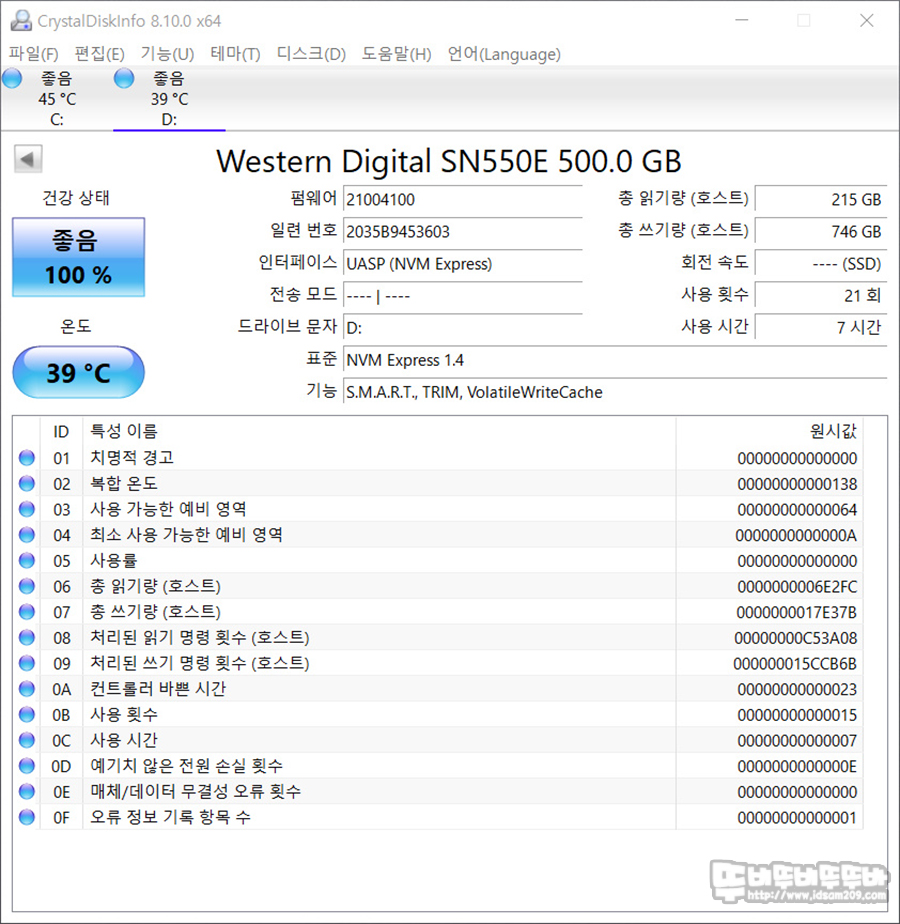Click the serial number field 2035B9453603
This screenshot has height=924, width=900.
(463, 231)
